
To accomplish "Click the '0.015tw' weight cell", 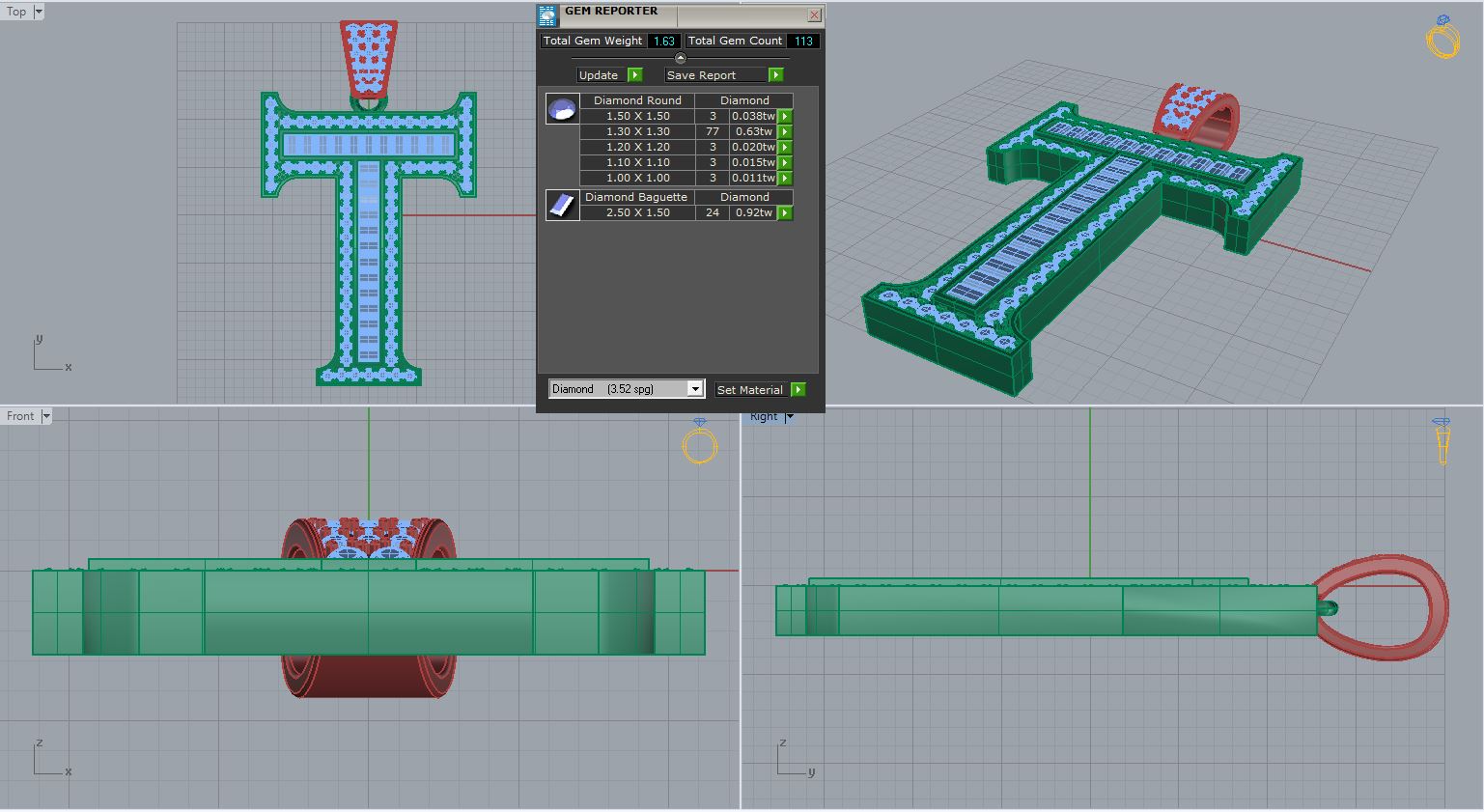I will 754,162.
